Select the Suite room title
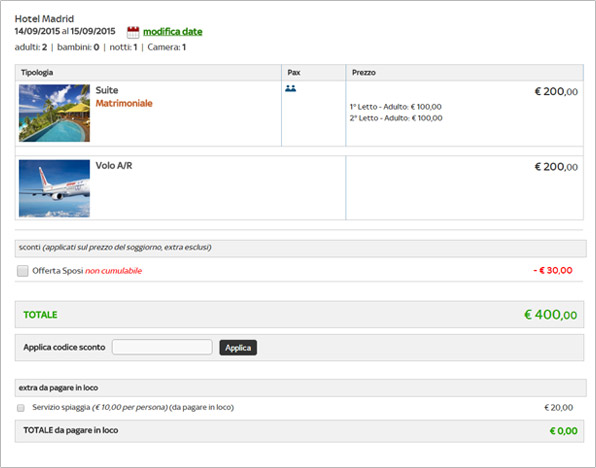Image resolution: width=596 pixels, height=468 pixels. pos(107,90)
